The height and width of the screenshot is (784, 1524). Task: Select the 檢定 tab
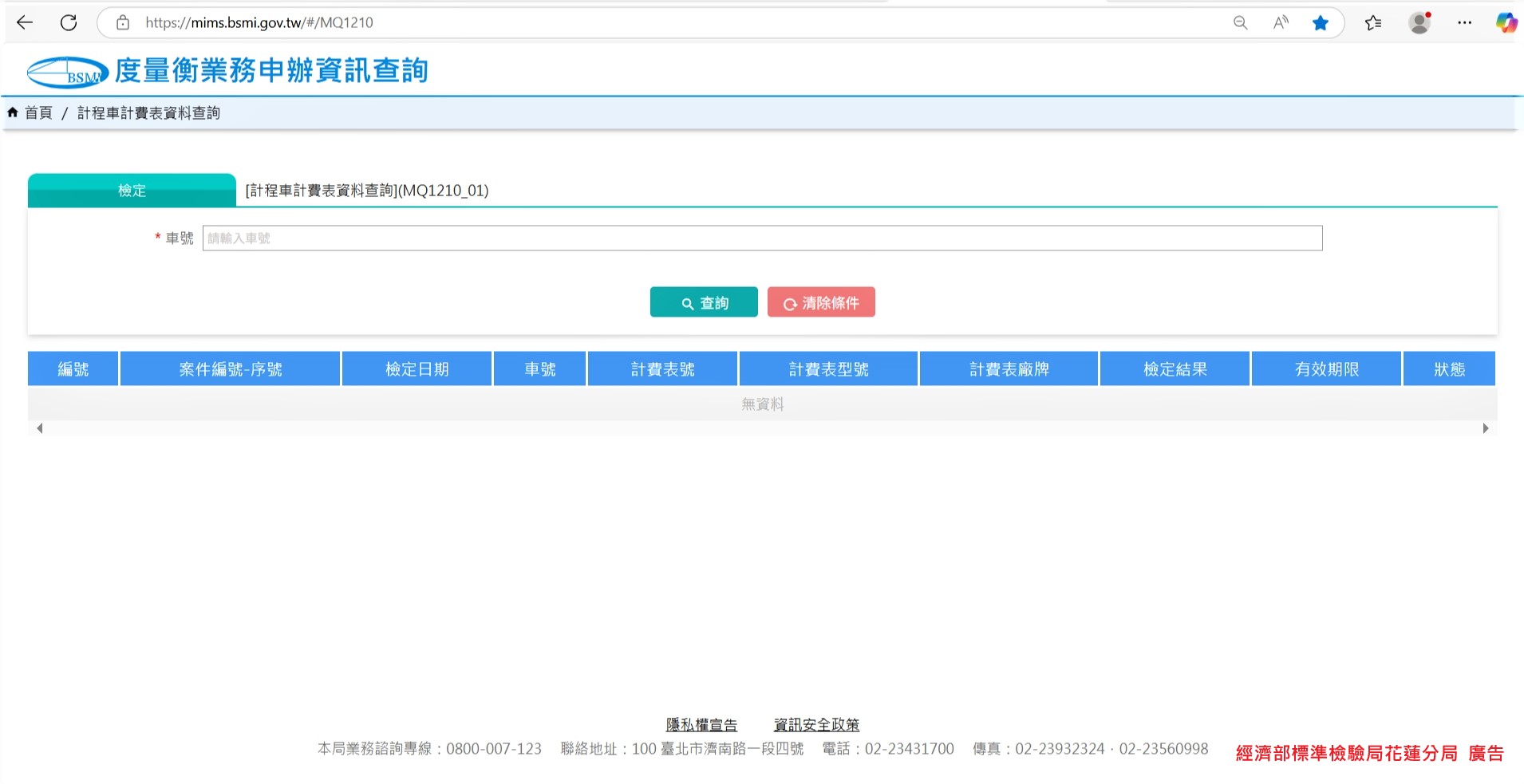tap(132, 191)
